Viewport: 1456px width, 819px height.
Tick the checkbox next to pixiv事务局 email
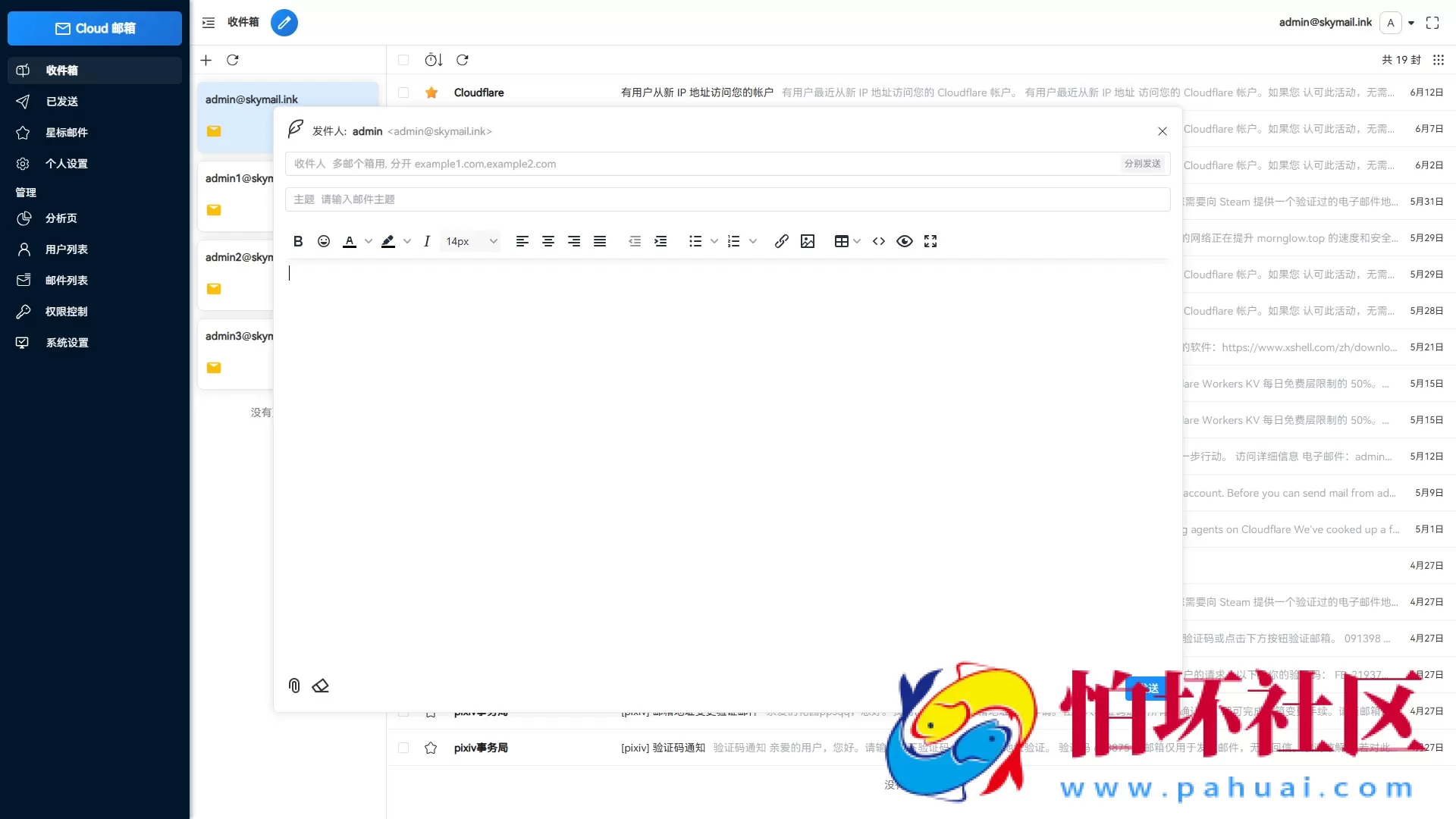pyautogui.click(x=403, y=748)
